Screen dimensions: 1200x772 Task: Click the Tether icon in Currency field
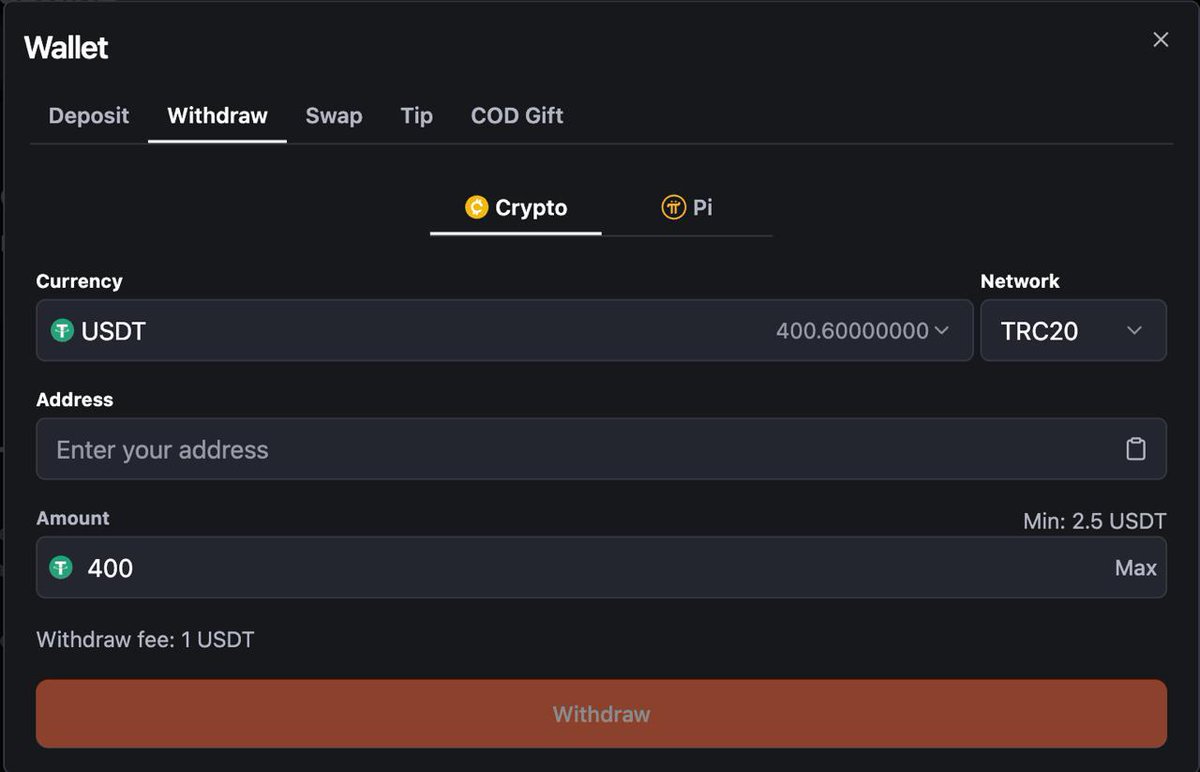(x=62, y=331)
